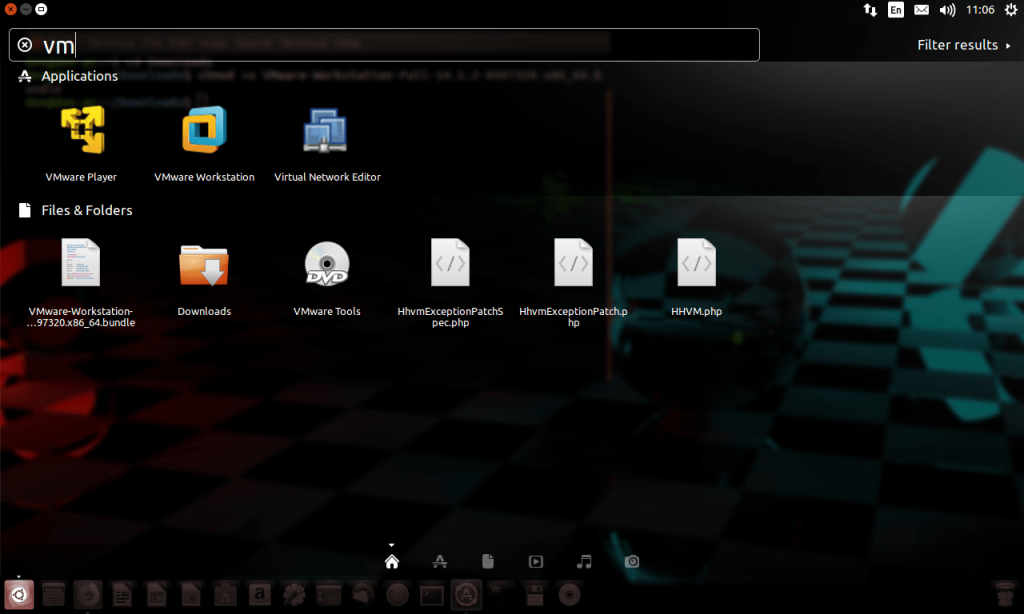Open the Trash from the launcher
The image size is (1024, 614).
tap(1004, 595)
